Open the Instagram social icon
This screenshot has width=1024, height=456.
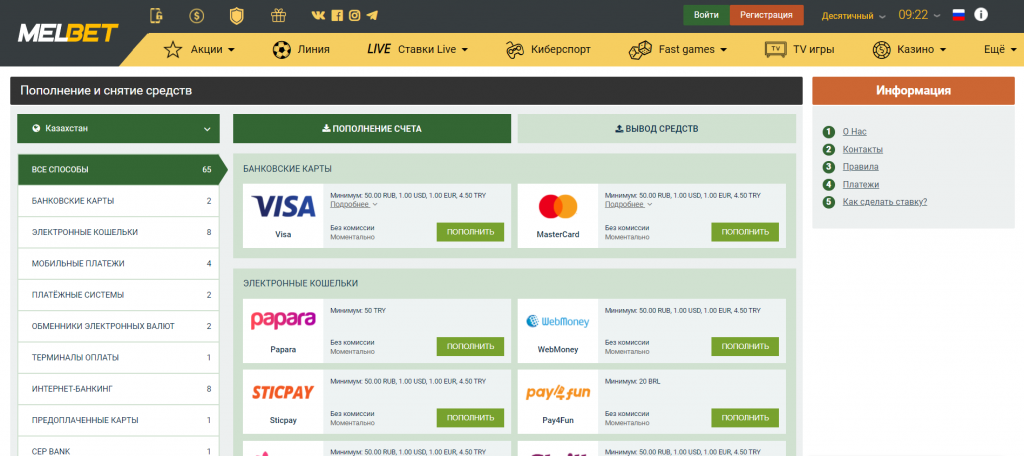pos(355,15)
